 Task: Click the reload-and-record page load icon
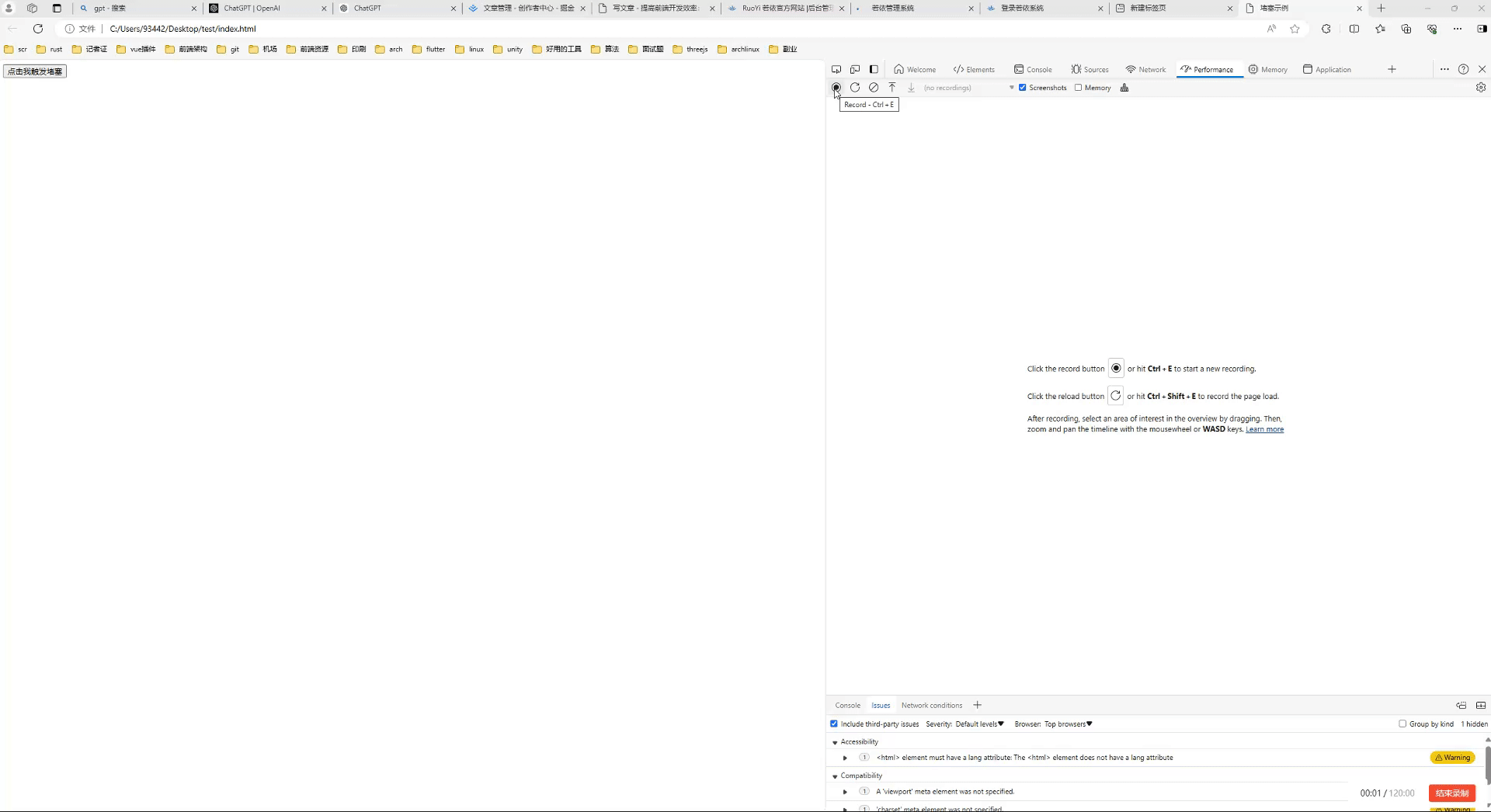coord(855,88)
